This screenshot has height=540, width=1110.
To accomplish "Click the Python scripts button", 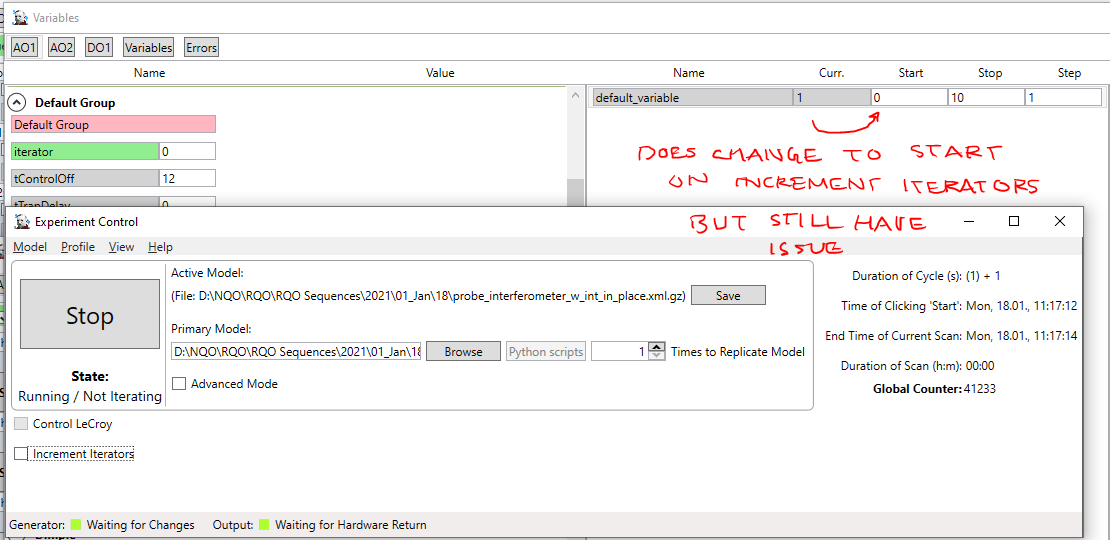I will click(x=546, y=352).
